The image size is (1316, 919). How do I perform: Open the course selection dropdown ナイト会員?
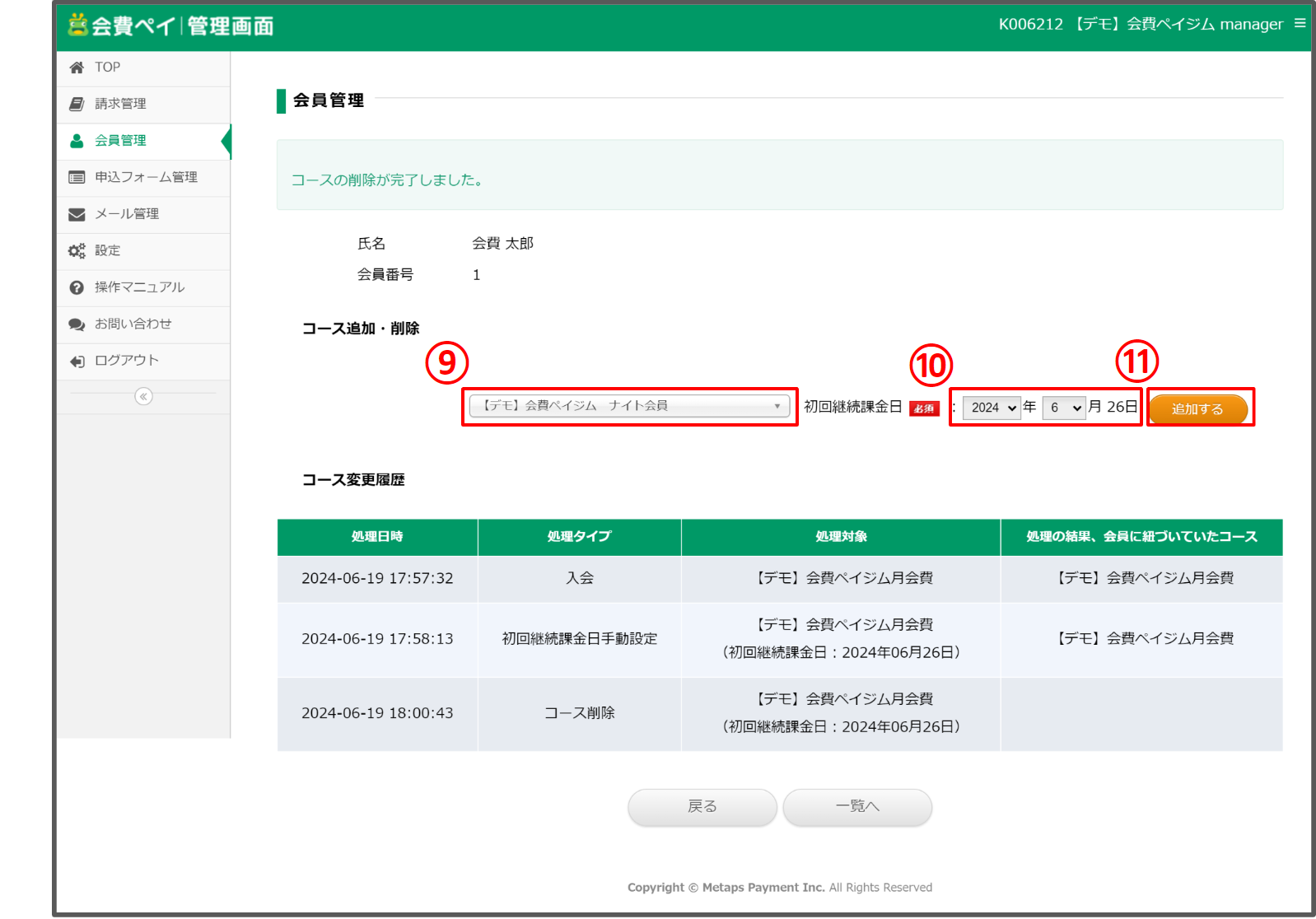pos(629,406)
